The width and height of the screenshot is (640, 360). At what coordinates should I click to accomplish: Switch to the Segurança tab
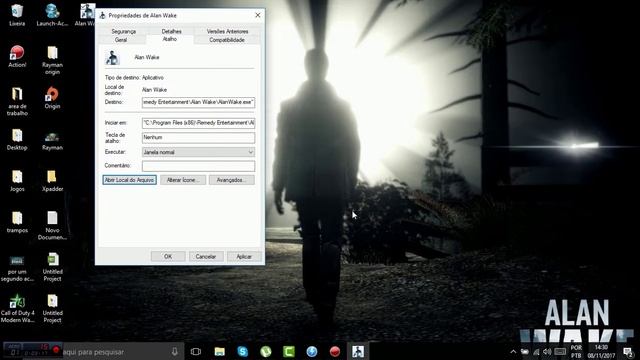pyautogui.click(x=124, y=31)
